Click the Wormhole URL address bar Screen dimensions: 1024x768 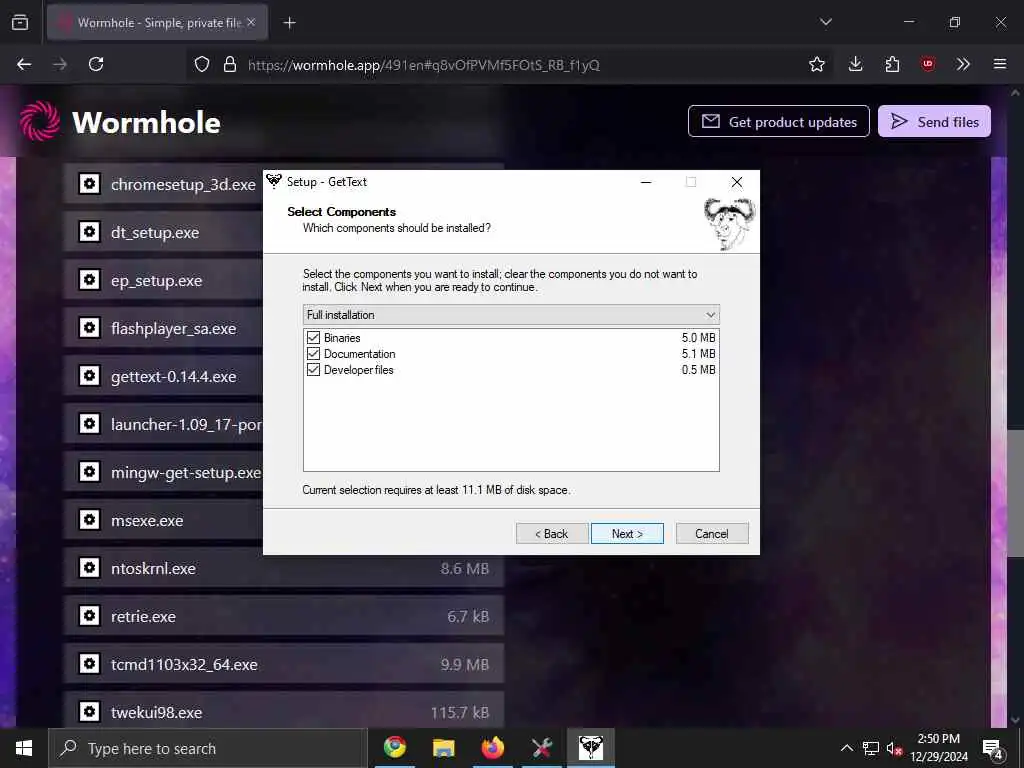click(509, 65)
